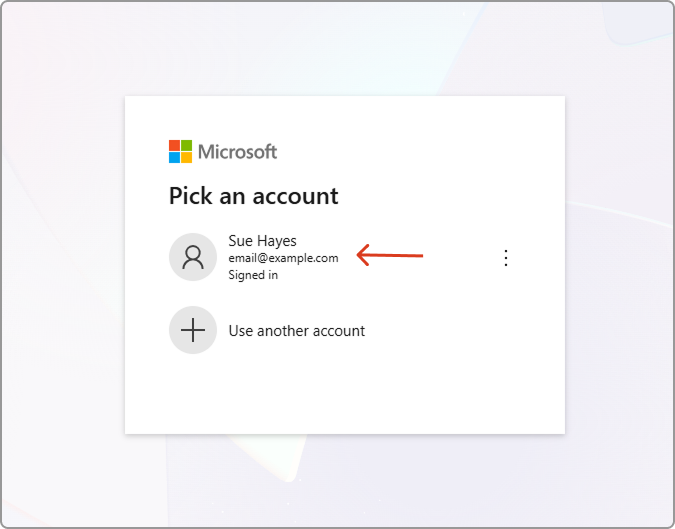This screenshot has height=529, width=675.
Task: Open the three-dot options menu for Sue Hayes
Action: 505,258
